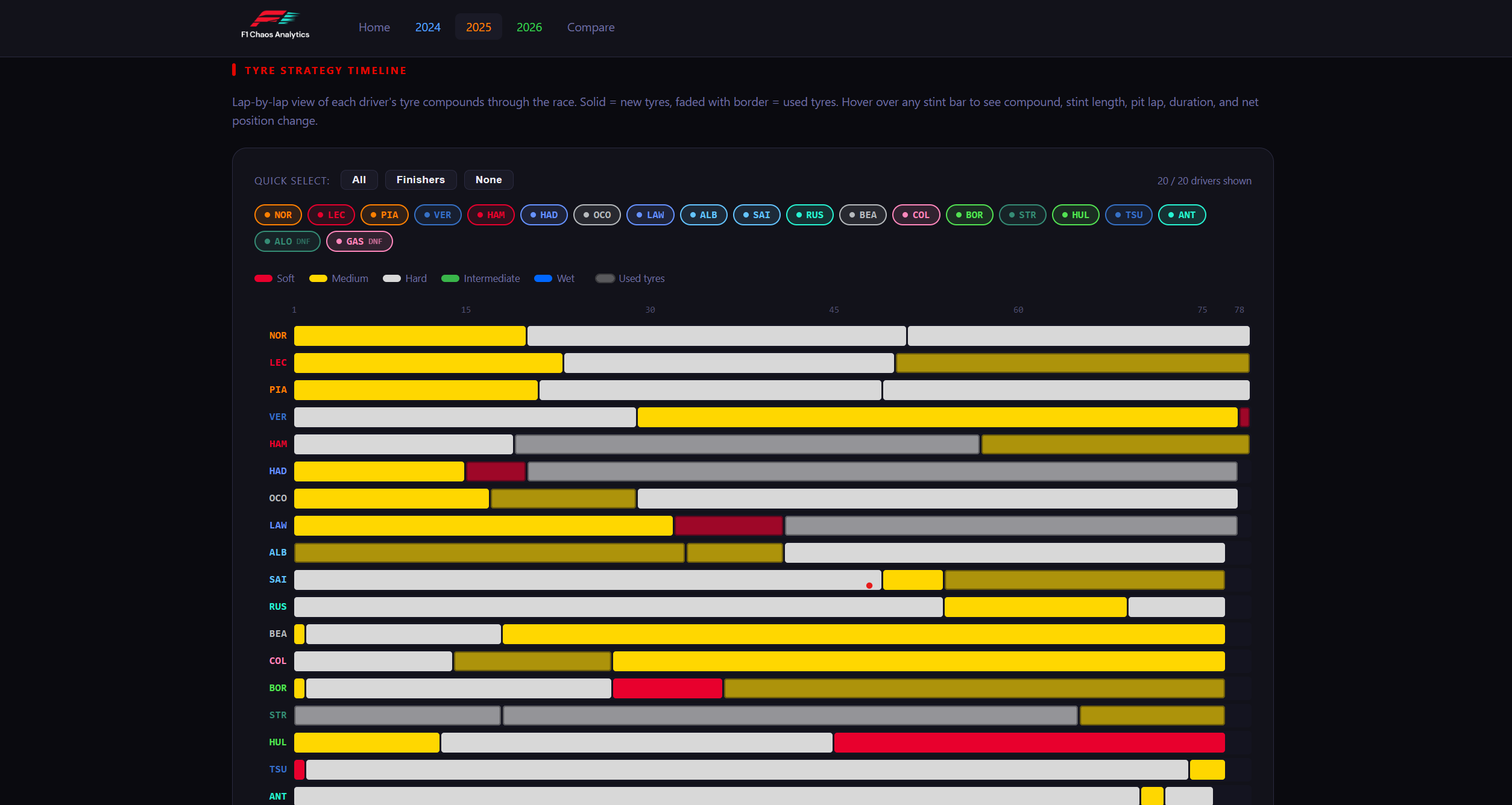
Task: Click the F1 Chaos Analytics logo
Action: point(274,24)
